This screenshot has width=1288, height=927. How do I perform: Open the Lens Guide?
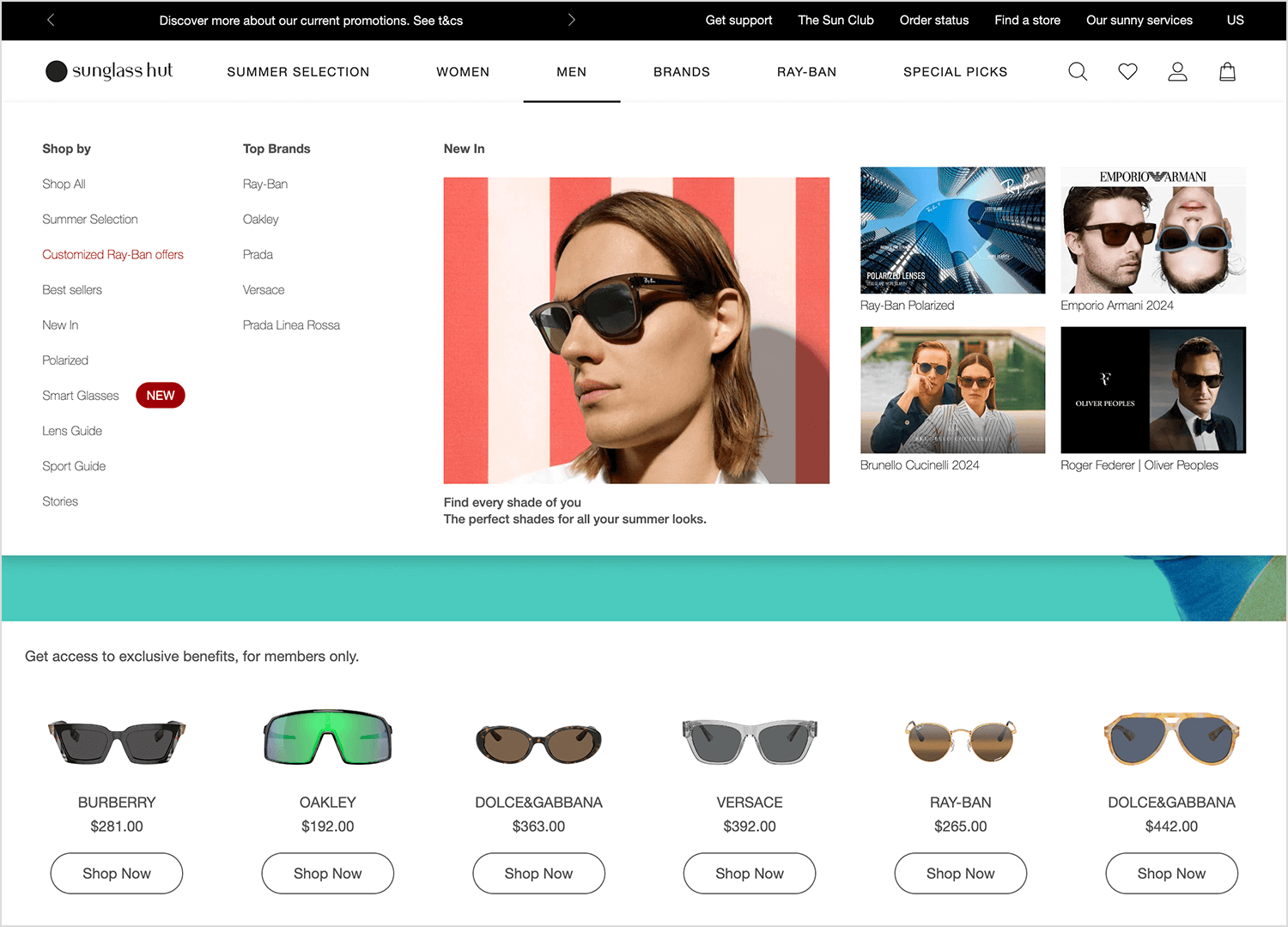(x=72, y=431)
